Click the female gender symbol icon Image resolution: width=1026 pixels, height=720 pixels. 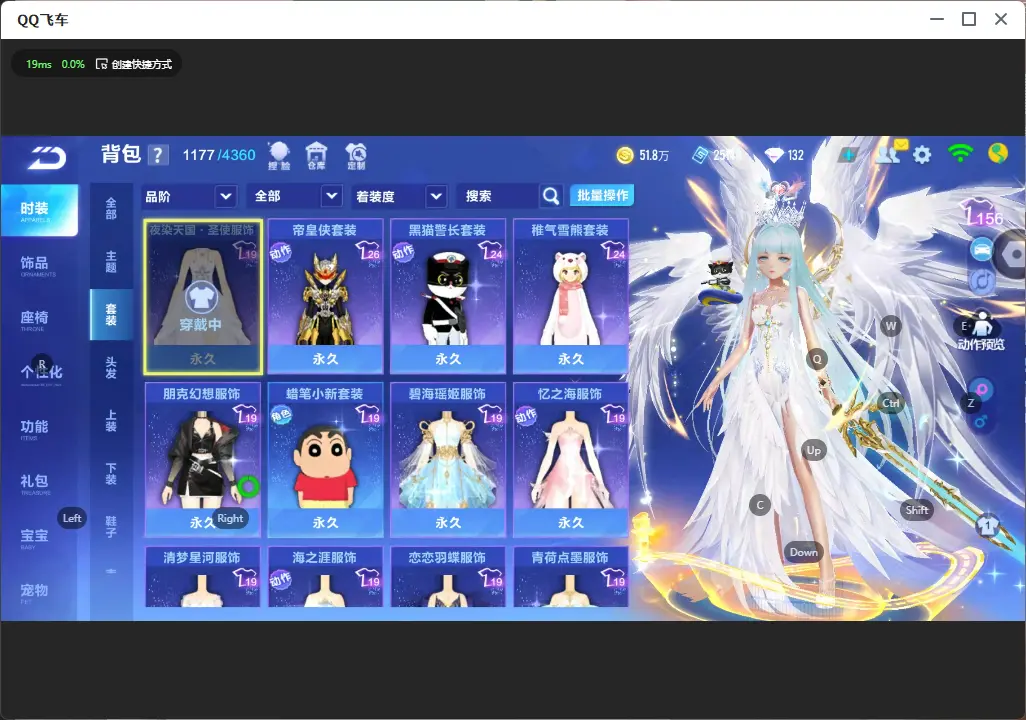click(x=981, y=389)
